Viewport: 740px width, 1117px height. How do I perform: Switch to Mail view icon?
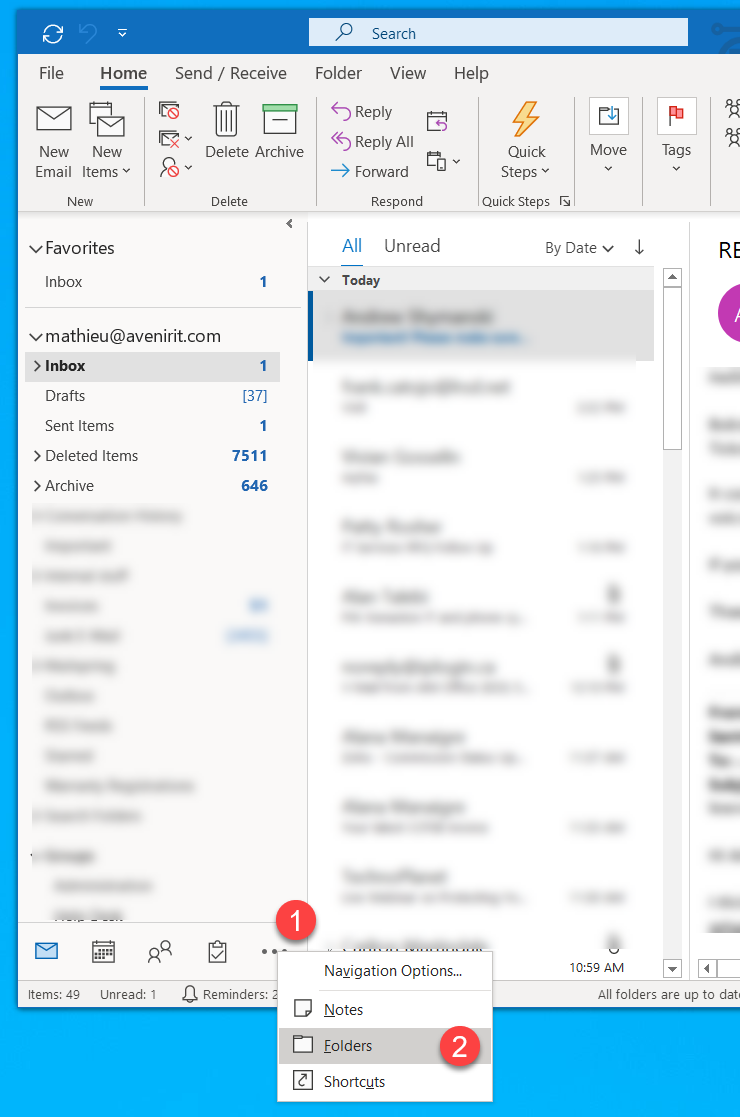46,951
